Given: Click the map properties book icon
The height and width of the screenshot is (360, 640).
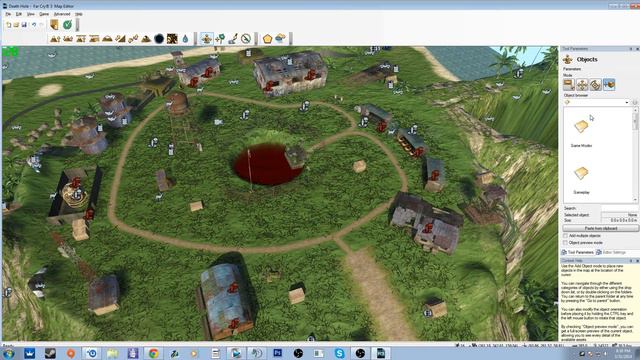Looking at the screenshot, I should click(x=54, y=25).
